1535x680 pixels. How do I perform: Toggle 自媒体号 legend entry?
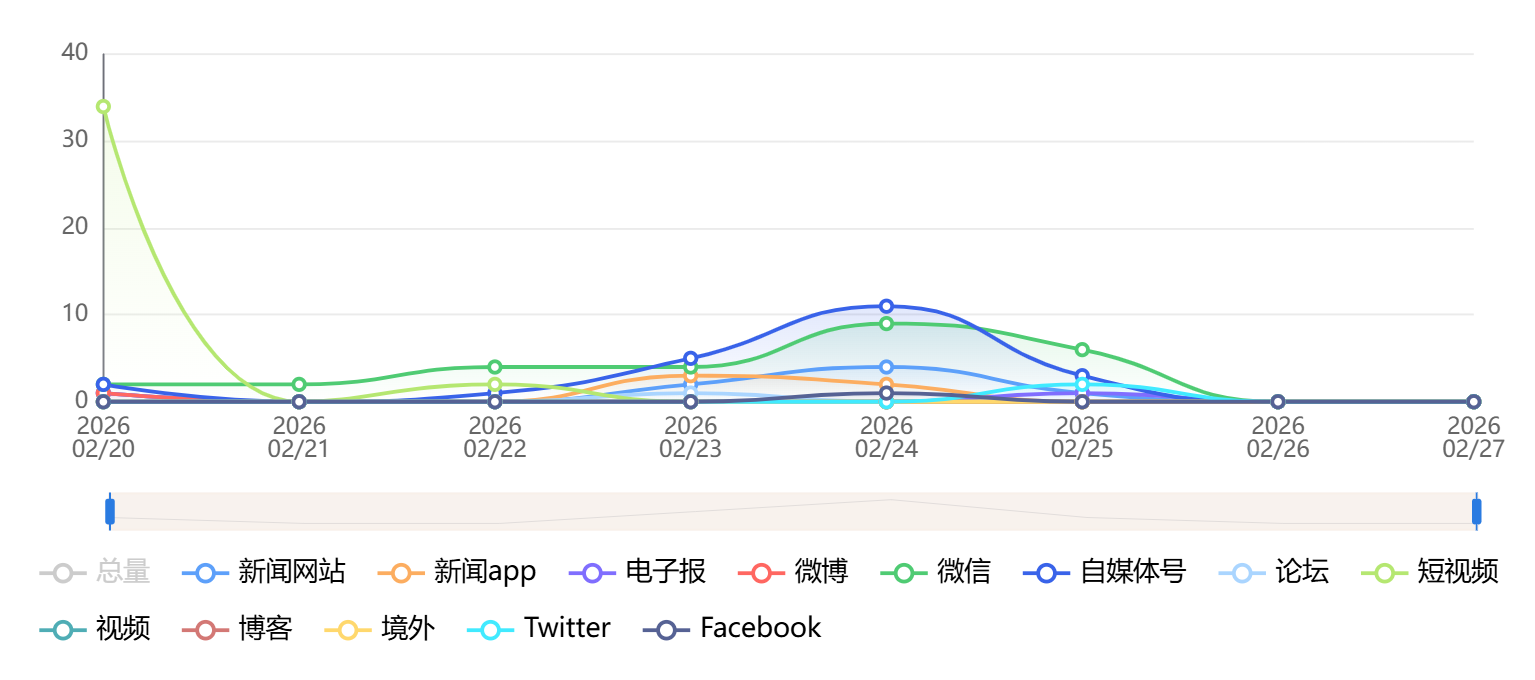point(1104,572)
